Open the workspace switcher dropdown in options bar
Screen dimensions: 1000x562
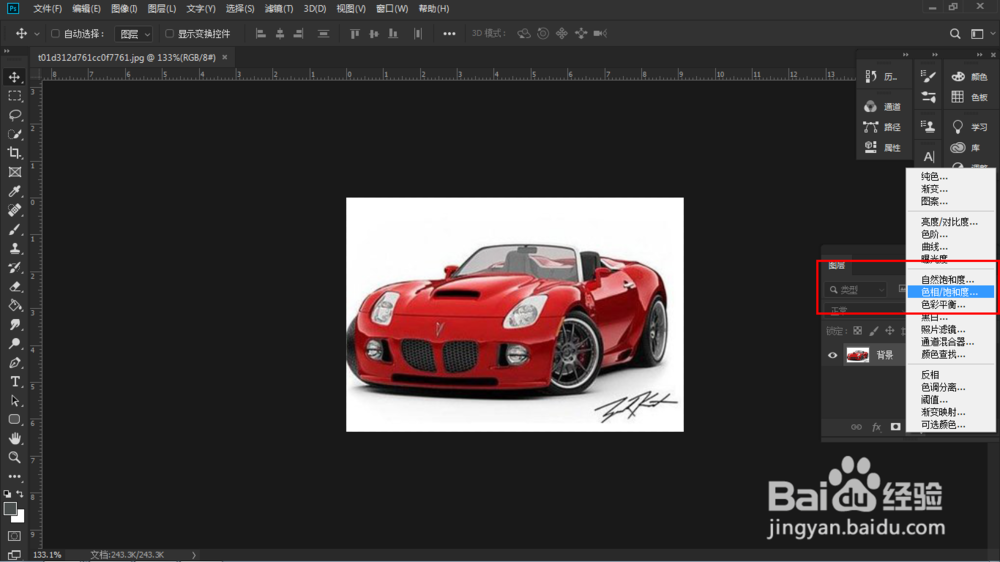tap(982, 34)
